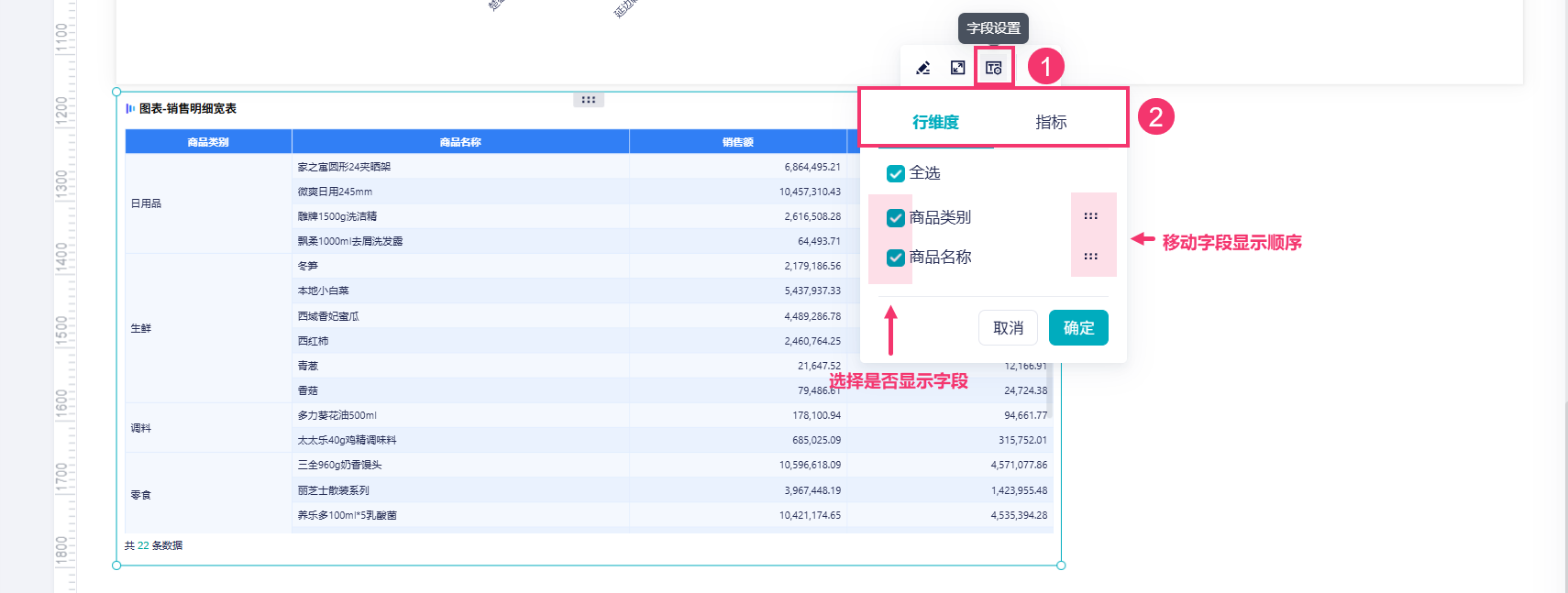Click the chart icon beside 图表-销售明细宽表 title
Image resolution: width=1568 pixels, height=593 pixels.
(130, 108)
